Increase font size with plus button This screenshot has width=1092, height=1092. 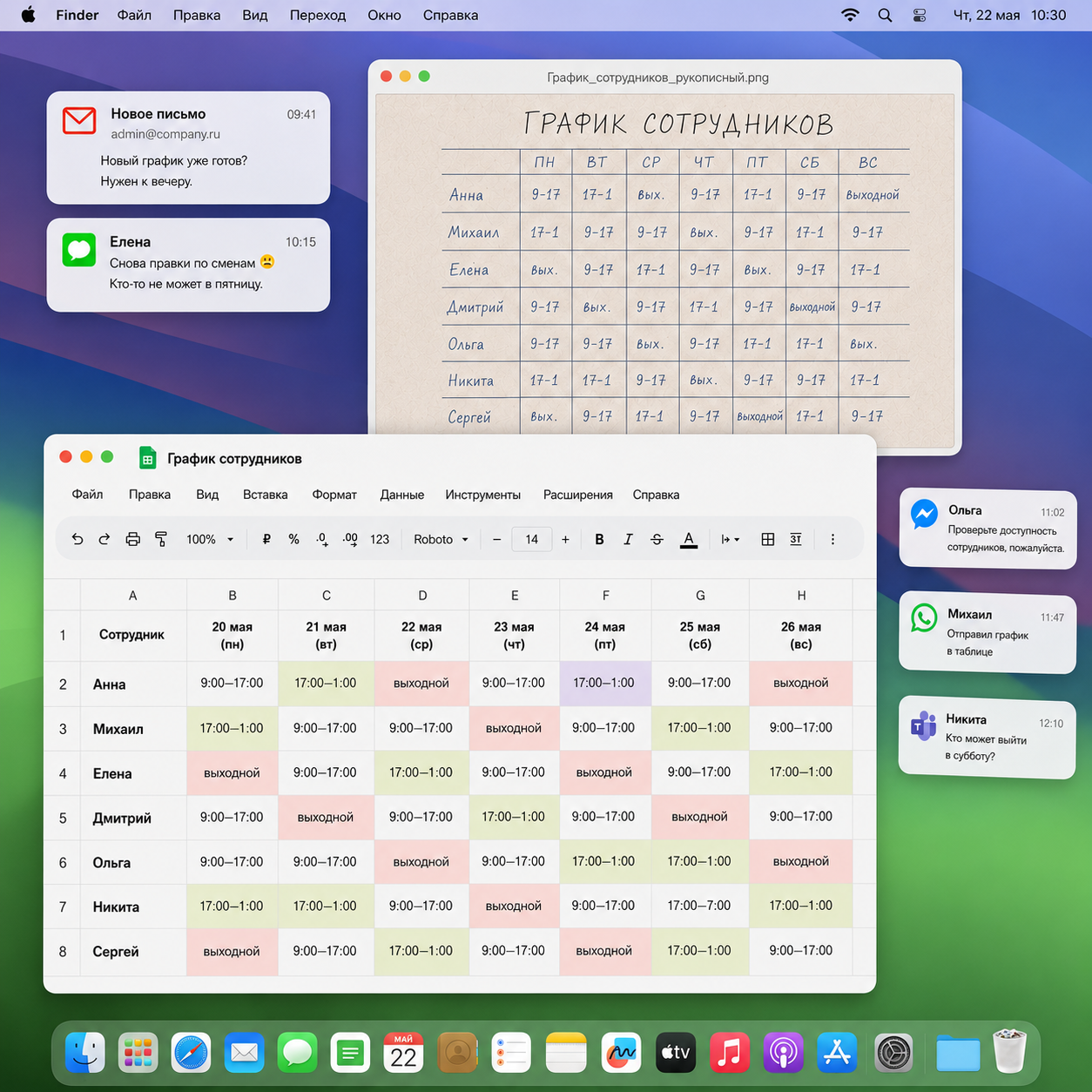click(565, 539)
